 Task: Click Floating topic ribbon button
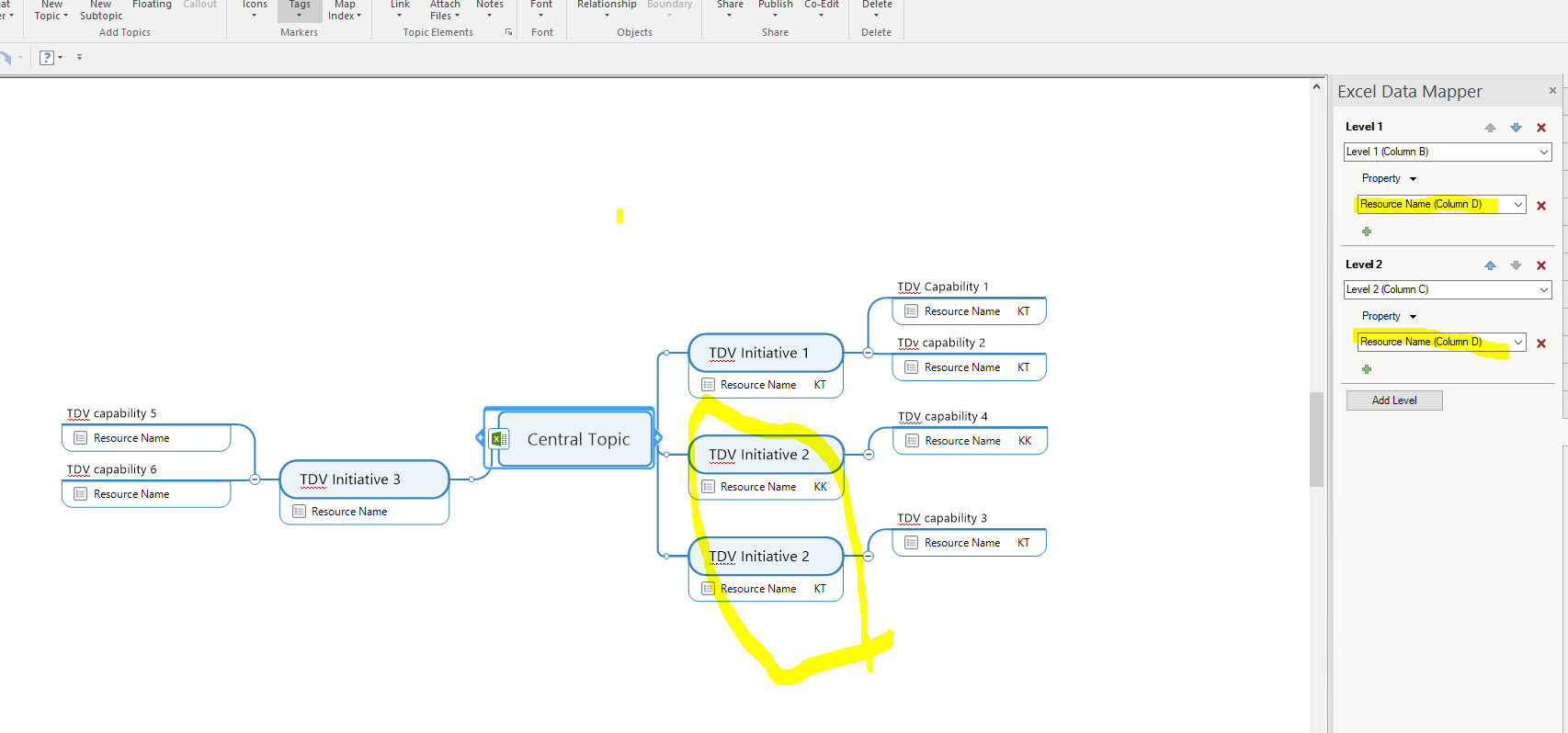tap(152, 6)
